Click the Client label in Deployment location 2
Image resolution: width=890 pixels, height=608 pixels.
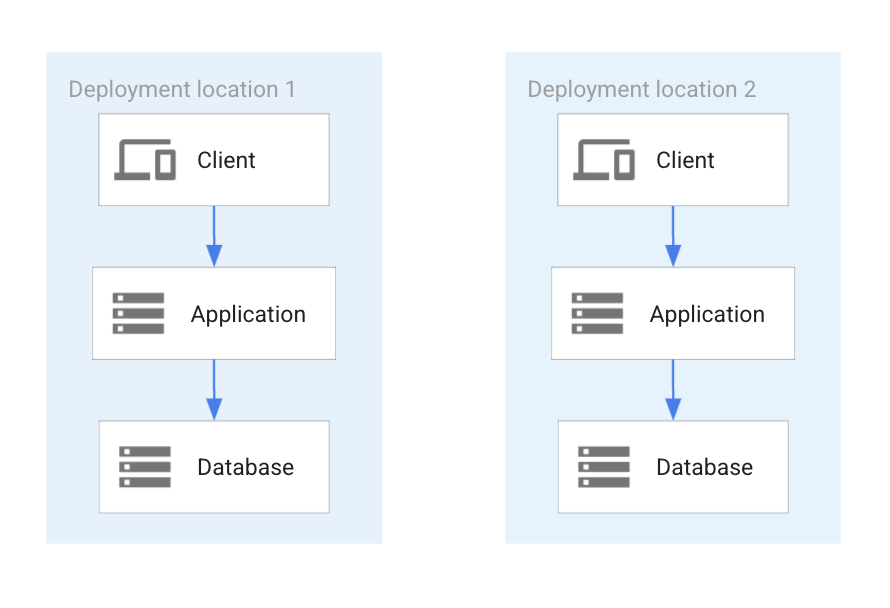click(x=685, y=159)
